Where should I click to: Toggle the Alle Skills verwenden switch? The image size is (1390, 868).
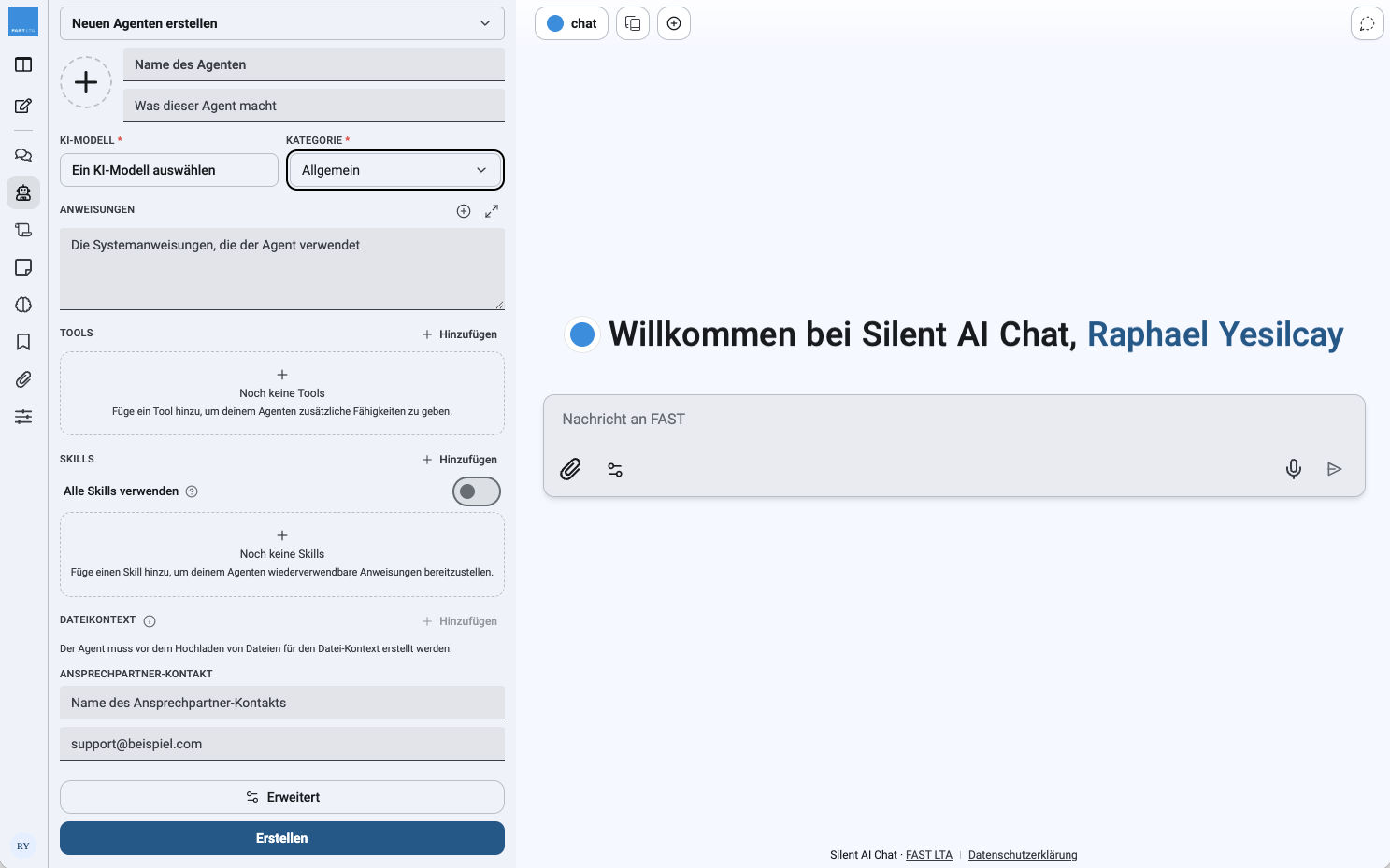click(x=477, y=491)
